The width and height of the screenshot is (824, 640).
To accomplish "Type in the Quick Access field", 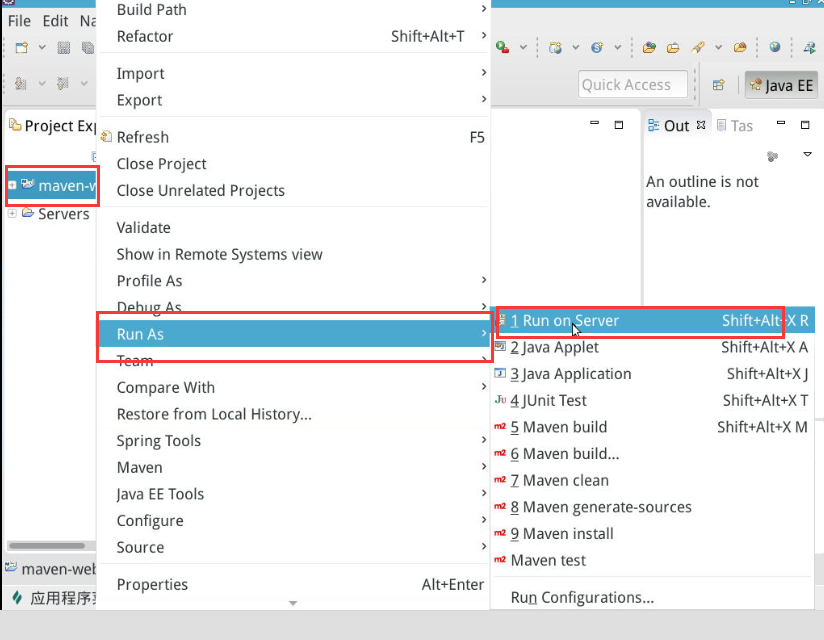I will point(632,85).
